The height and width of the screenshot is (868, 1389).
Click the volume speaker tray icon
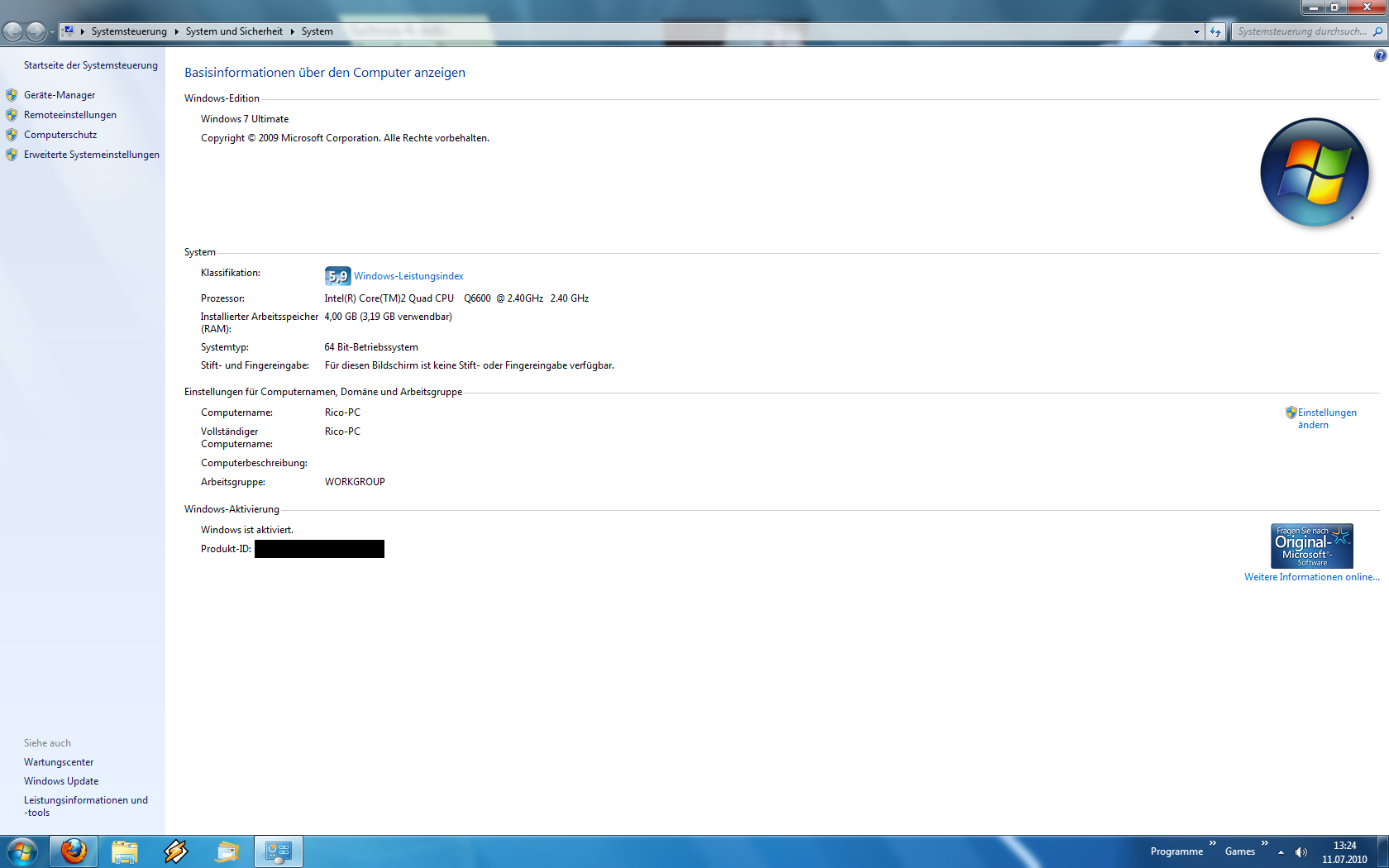point(1301,852)
